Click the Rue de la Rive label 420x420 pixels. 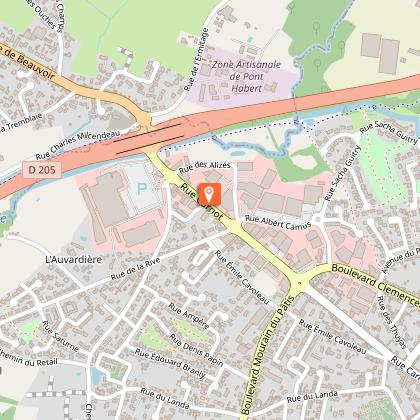[135, 269]
